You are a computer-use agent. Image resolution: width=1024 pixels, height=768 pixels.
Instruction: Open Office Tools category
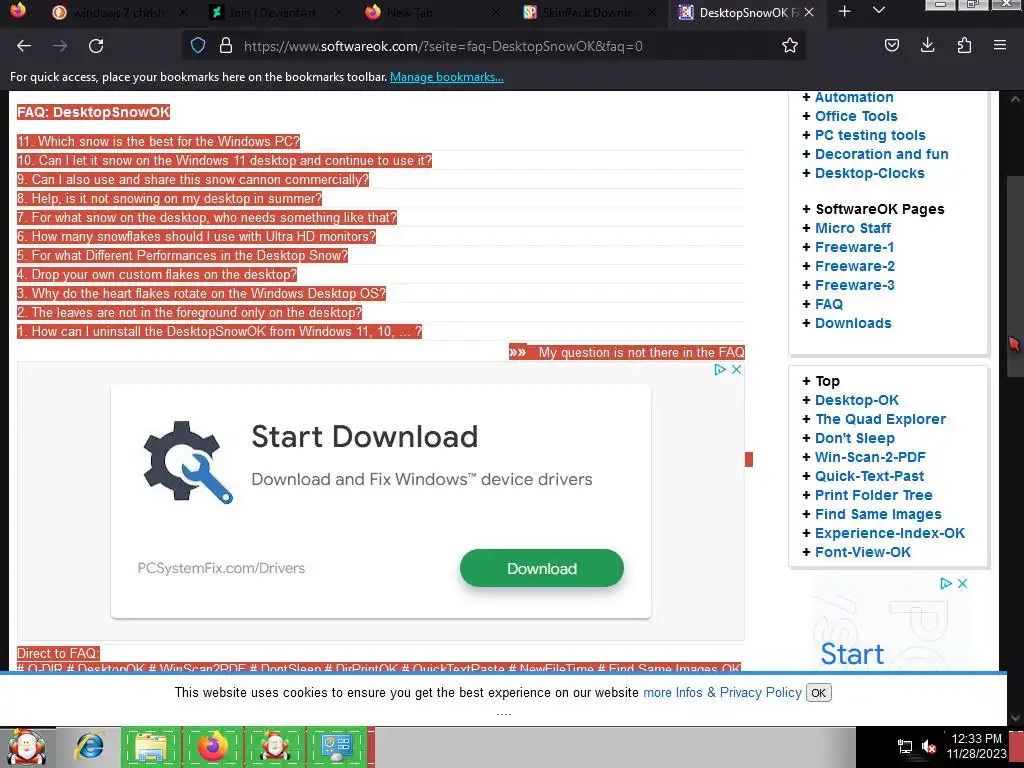point(856,116)
